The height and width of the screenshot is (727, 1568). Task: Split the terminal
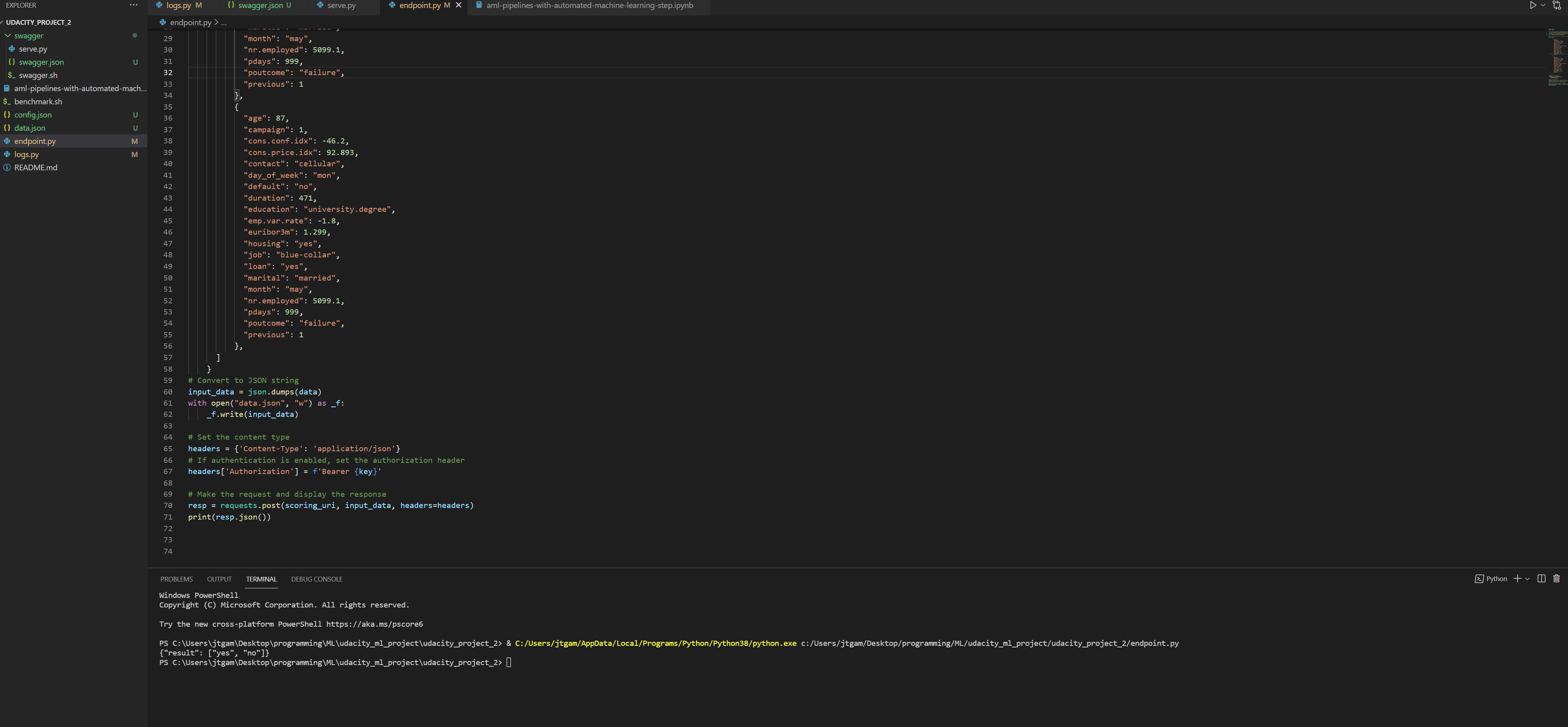(1541, 578)
